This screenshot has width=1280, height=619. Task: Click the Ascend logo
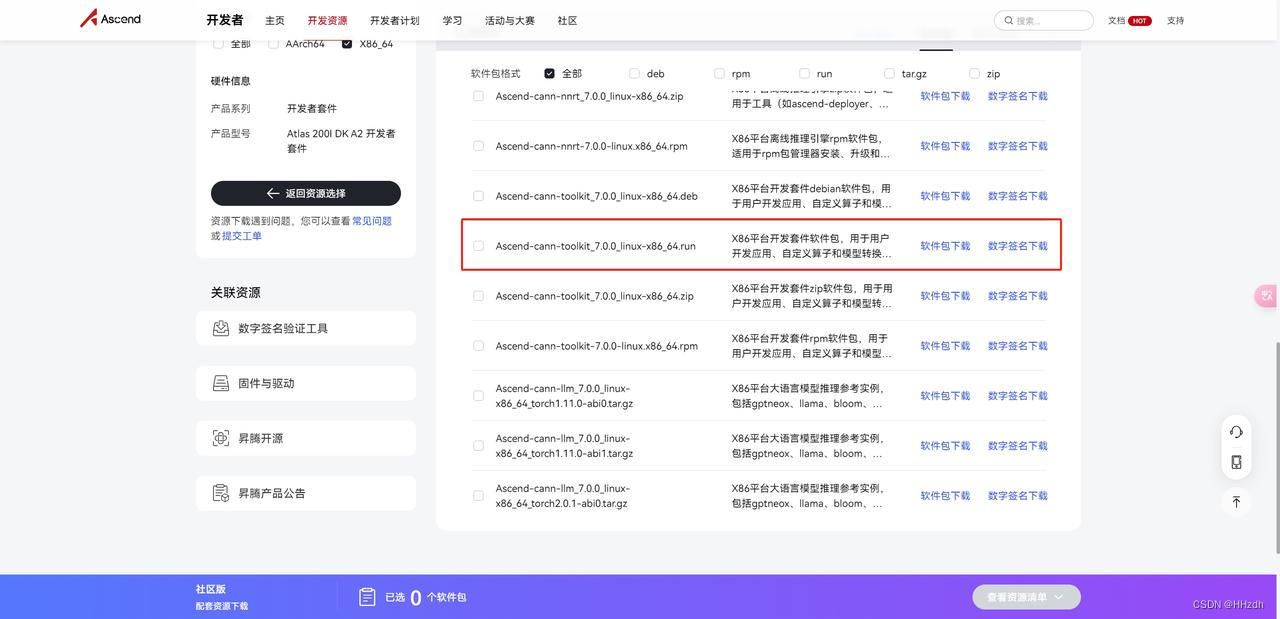pyautogui.click(x=110, y=19)
